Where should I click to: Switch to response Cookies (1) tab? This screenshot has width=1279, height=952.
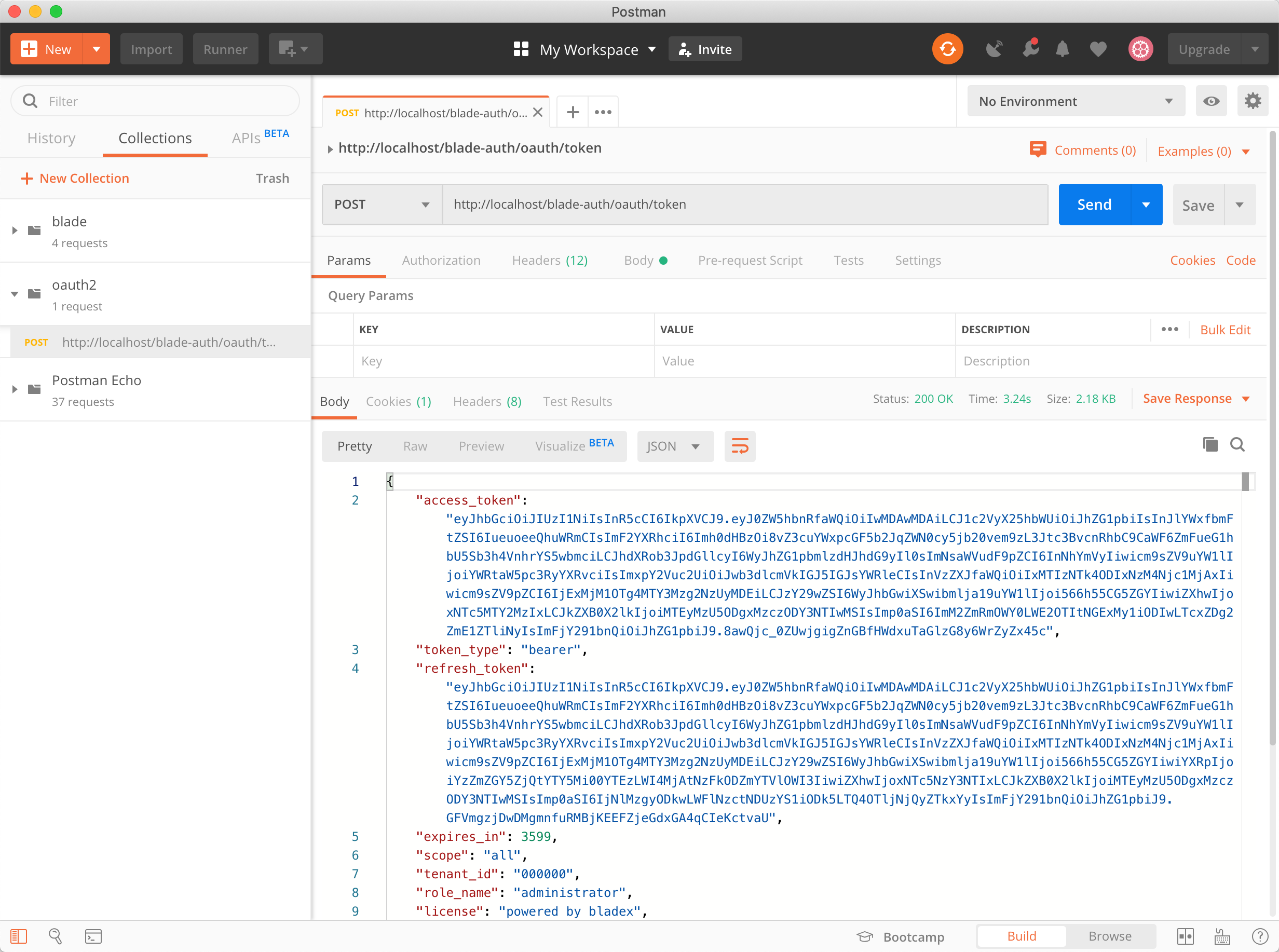point(399,401)
